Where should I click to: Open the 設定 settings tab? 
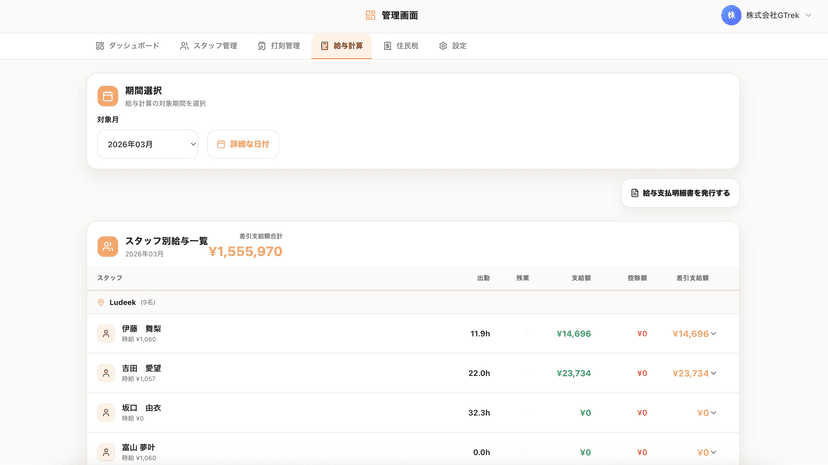pos(452,46)
